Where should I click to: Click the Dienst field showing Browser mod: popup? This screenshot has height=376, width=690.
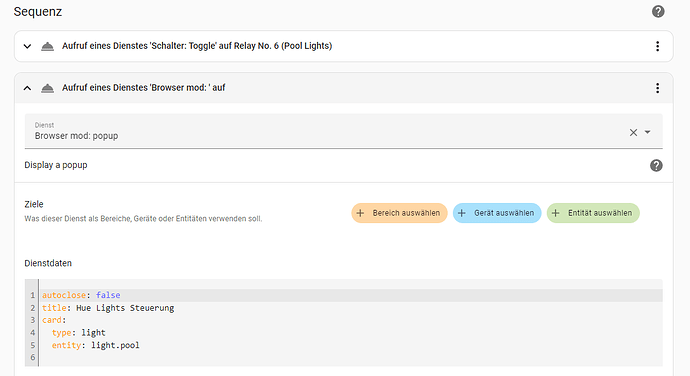coord(343,131)
